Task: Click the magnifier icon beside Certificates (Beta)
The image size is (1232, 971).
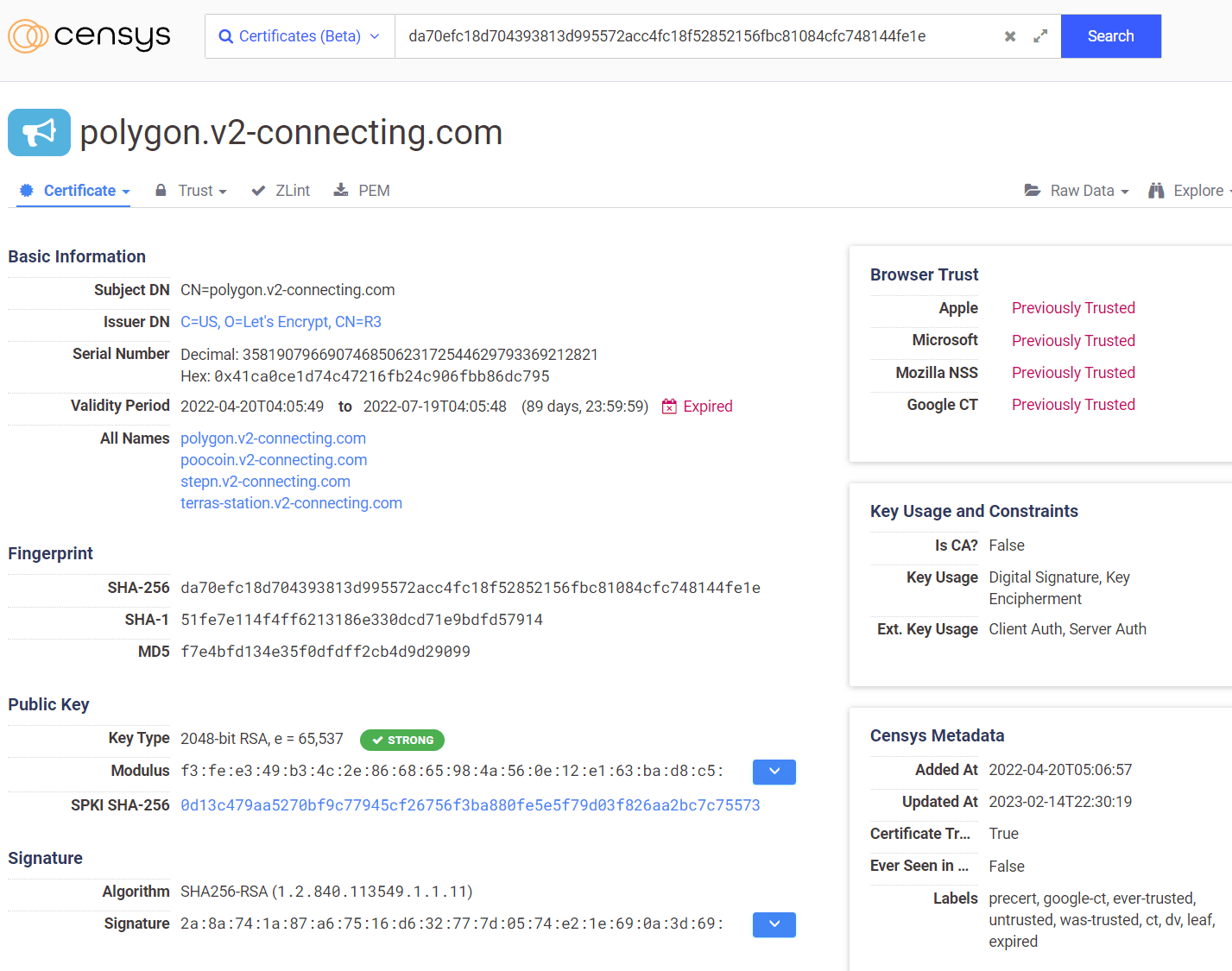Action: 226,36
